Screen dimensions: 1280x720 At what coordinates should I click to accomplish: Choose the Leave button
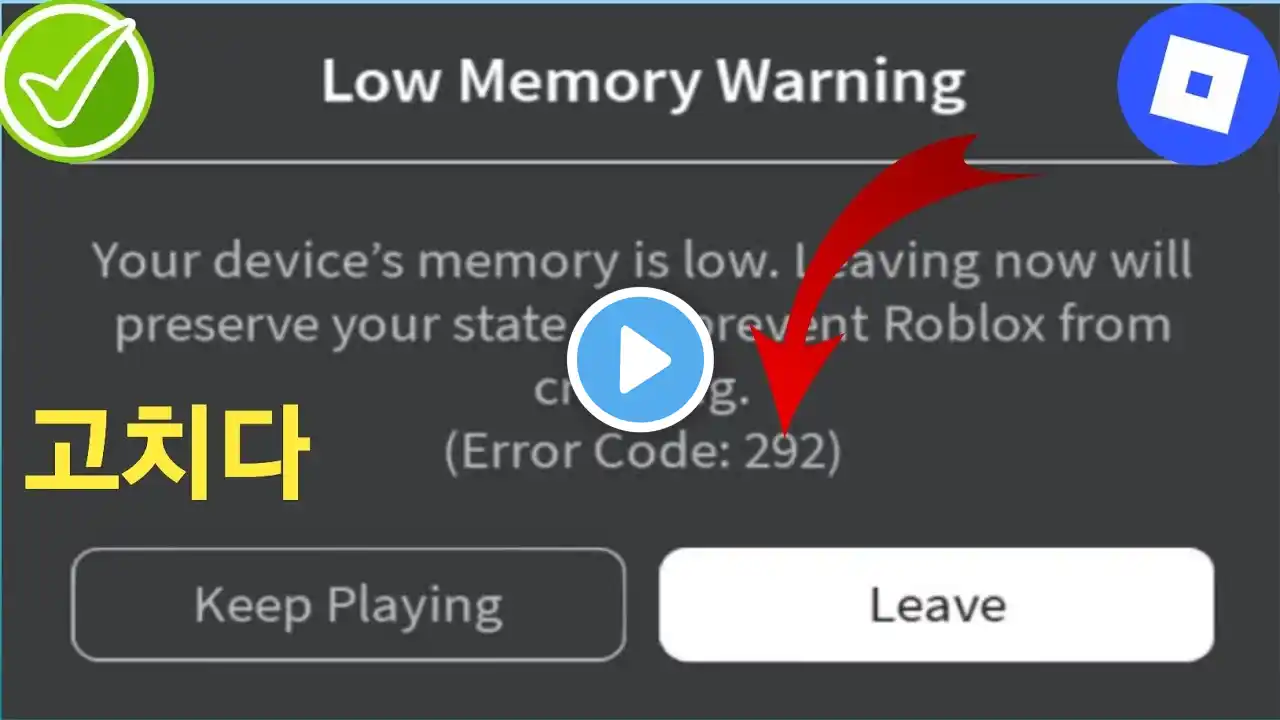[x=936, y=604]
